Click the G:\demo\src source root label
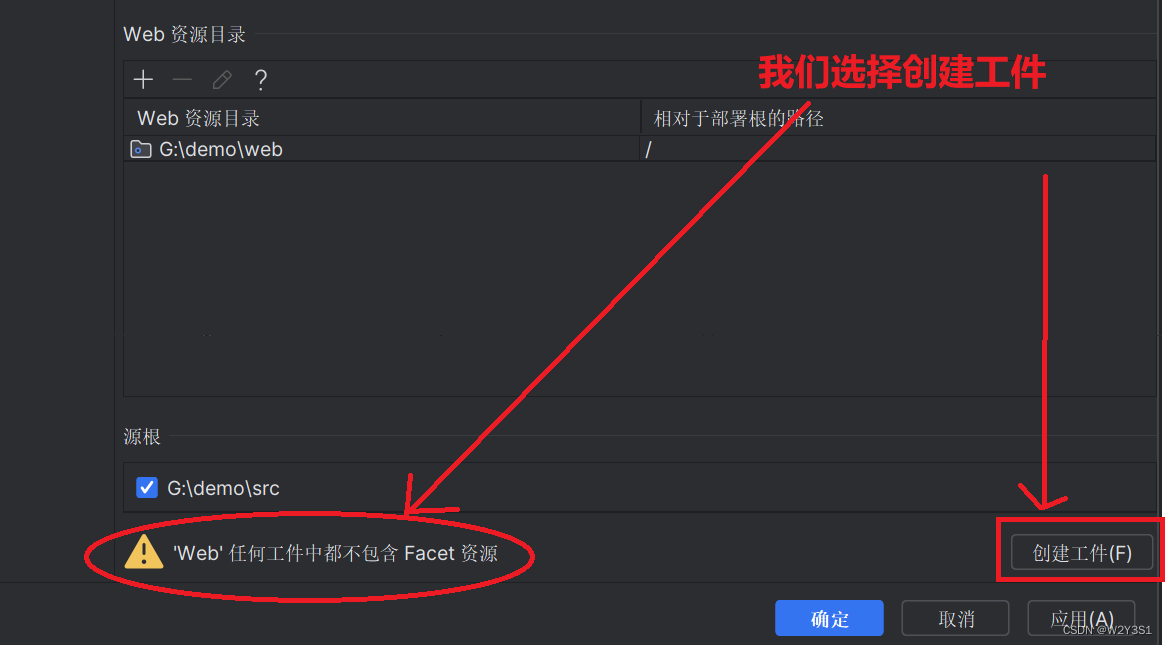The width and height of the screenshot is (1168, 645). tap(223, 488)
